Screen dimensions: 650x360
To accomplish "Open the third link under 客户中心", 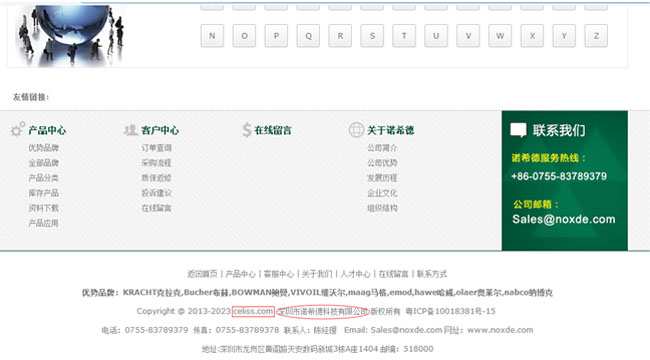I will [x=156, y=178].
